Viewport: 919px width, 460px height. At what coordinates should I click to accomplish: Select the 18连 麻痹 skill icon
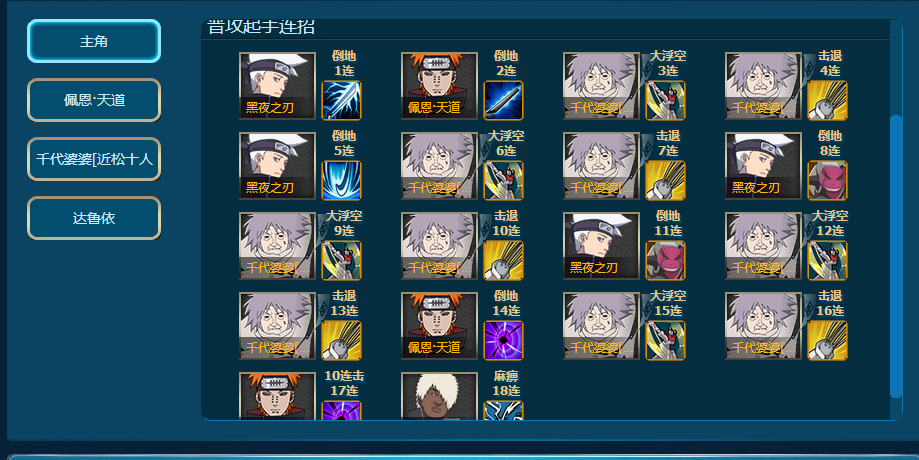(503, 410)
